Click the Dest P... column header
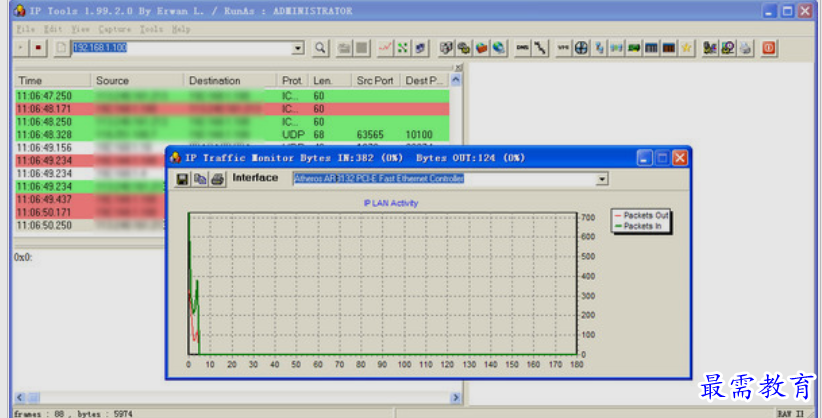The image size is (822, 418). [425, 80]
